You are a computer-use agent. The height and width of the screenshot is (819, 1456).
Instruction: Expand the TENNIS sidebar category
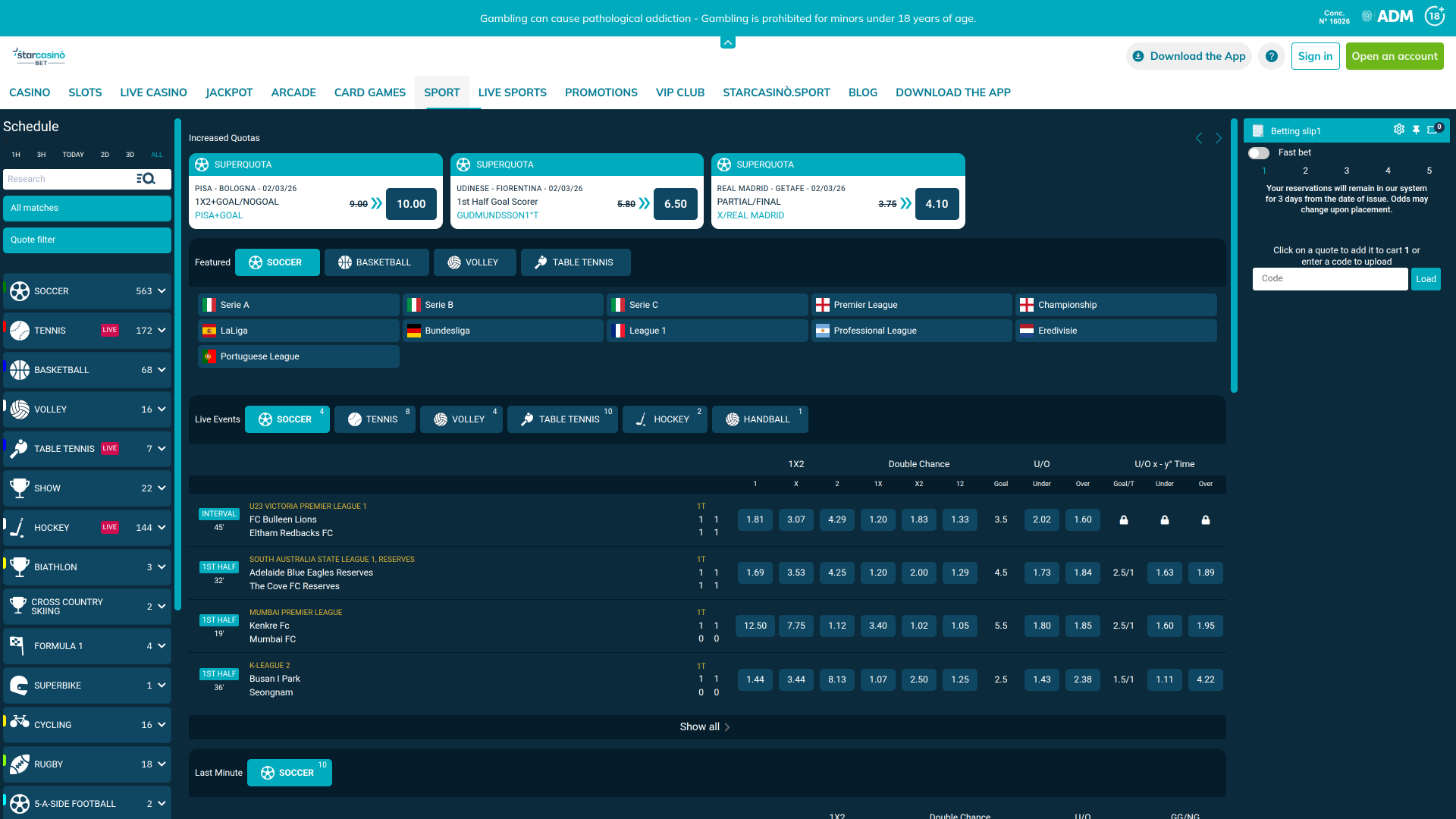click(x=161, y=330)
